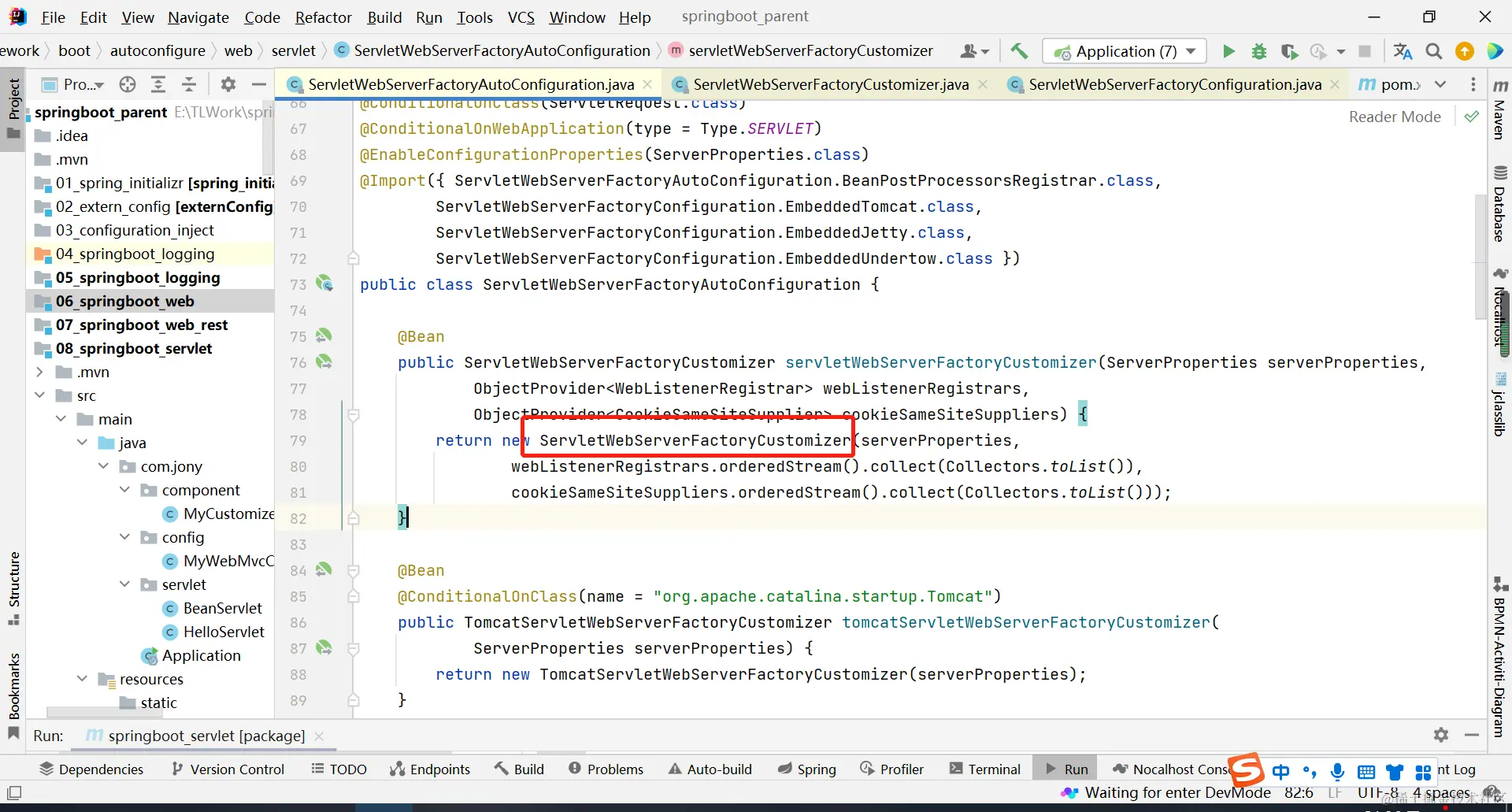1512x812 pixels.
Task: Hide the Project panel with the minus icon
Action: coord(258,84)
